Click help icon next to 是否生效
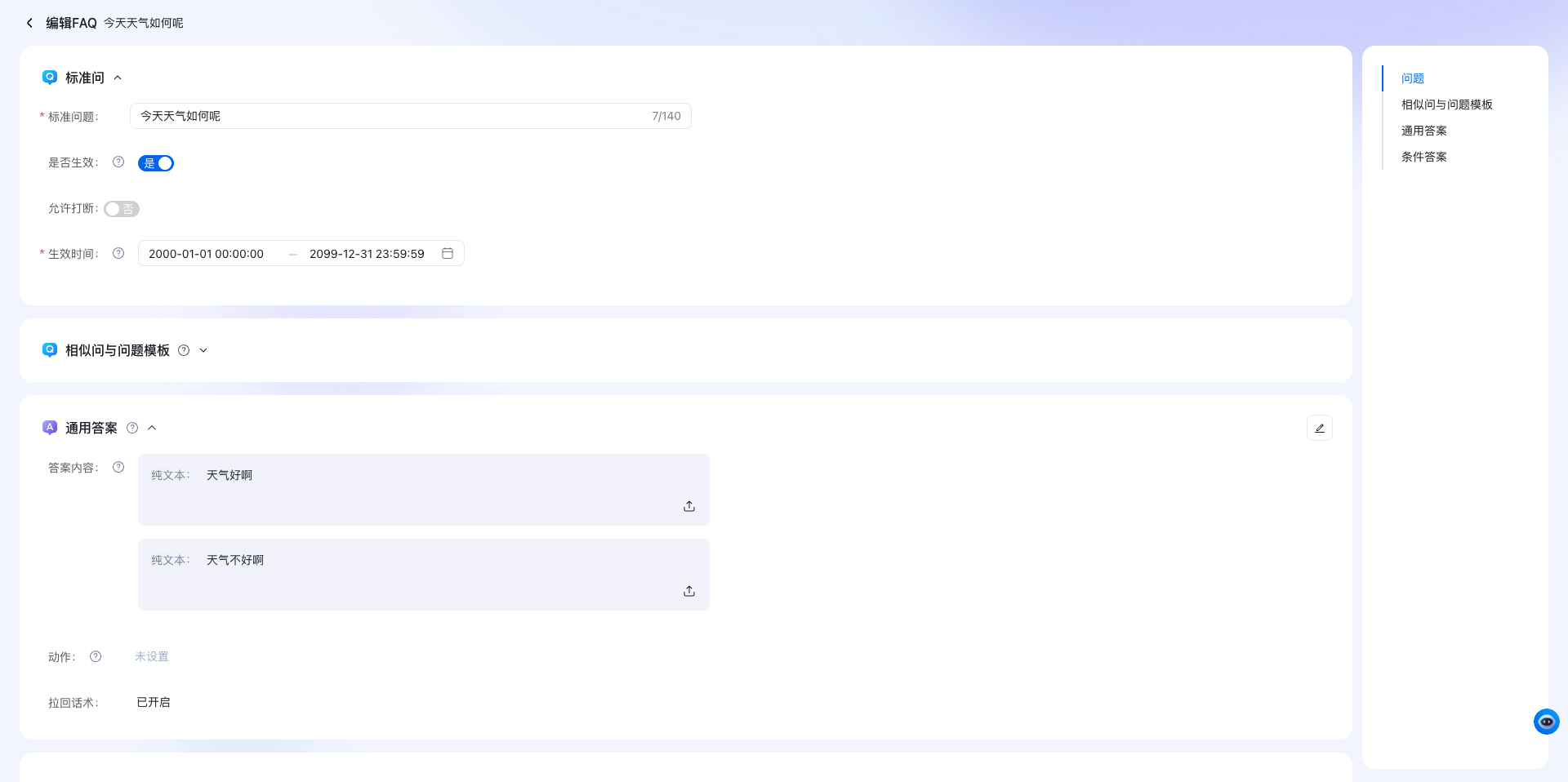This screenshot has height=782, width=1568. pos(118,162)
